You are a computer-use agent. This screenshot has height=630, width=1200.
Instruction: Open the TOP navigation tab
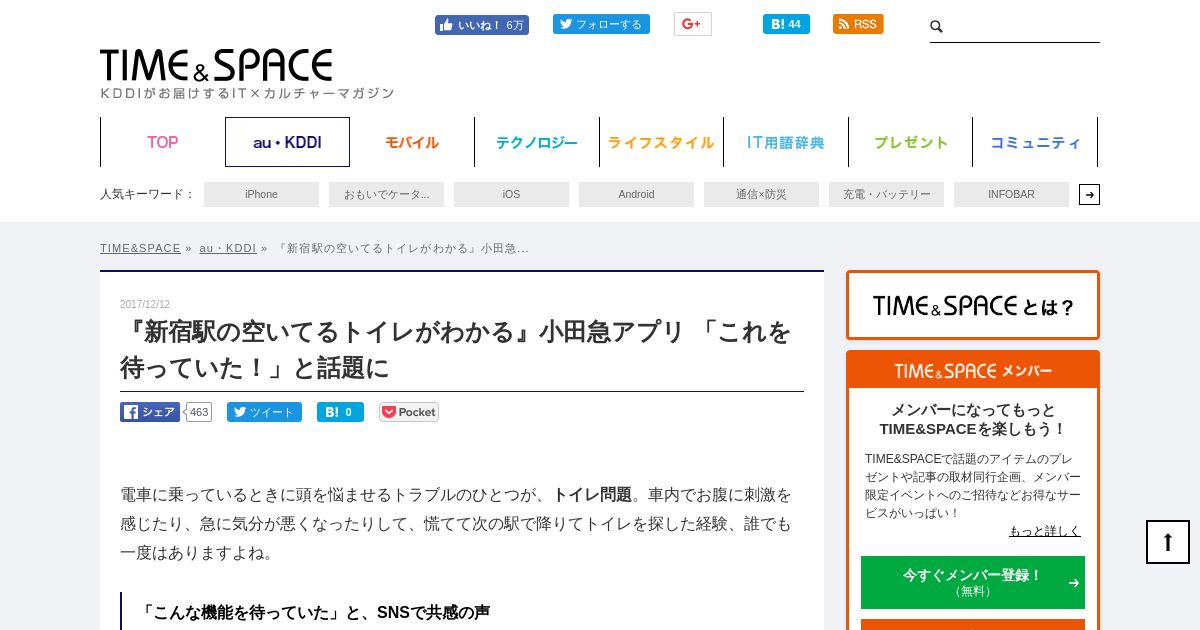pyautogui.click(x=162, y=142)
